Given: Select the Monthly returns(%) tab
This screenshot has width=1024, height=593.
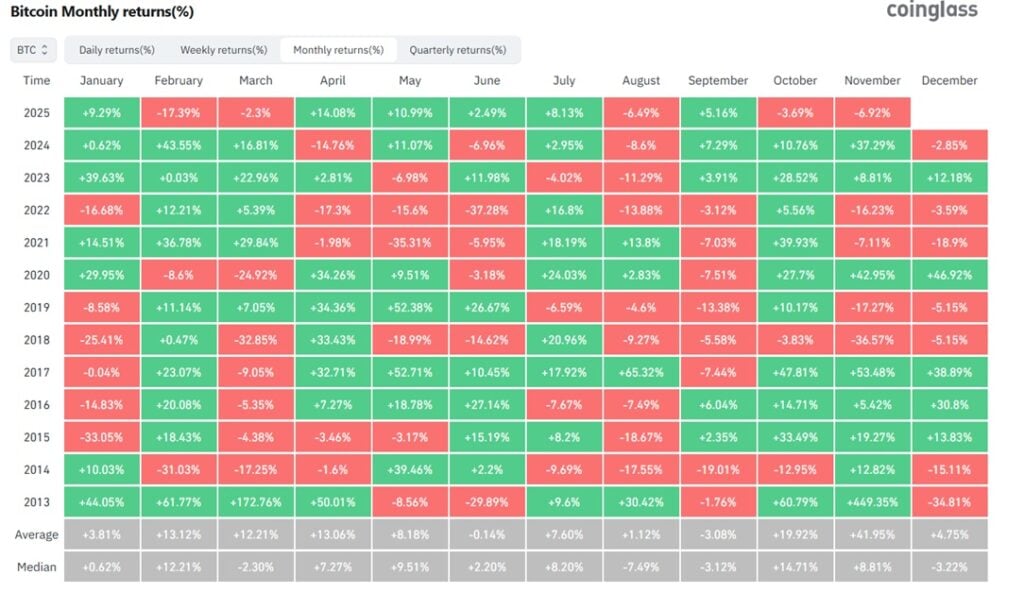Looking at the screenshot, I should click(x=338, y=50).
